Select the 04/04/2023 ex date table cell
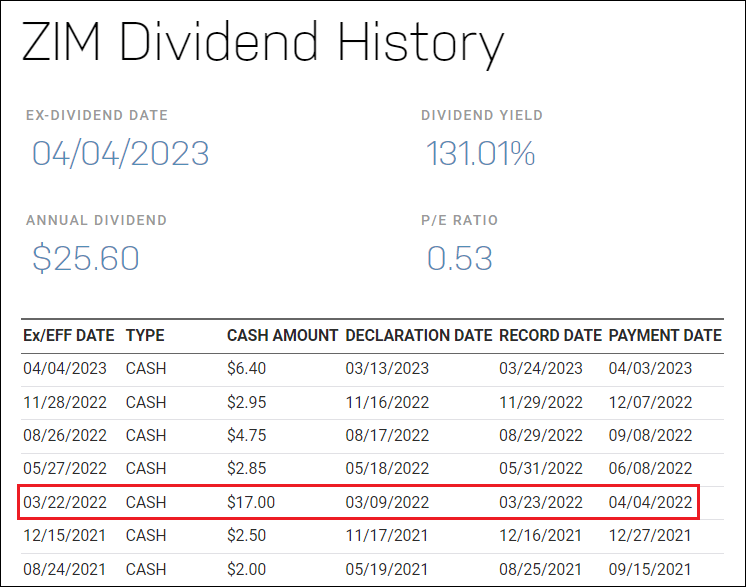 click(65, 368)
